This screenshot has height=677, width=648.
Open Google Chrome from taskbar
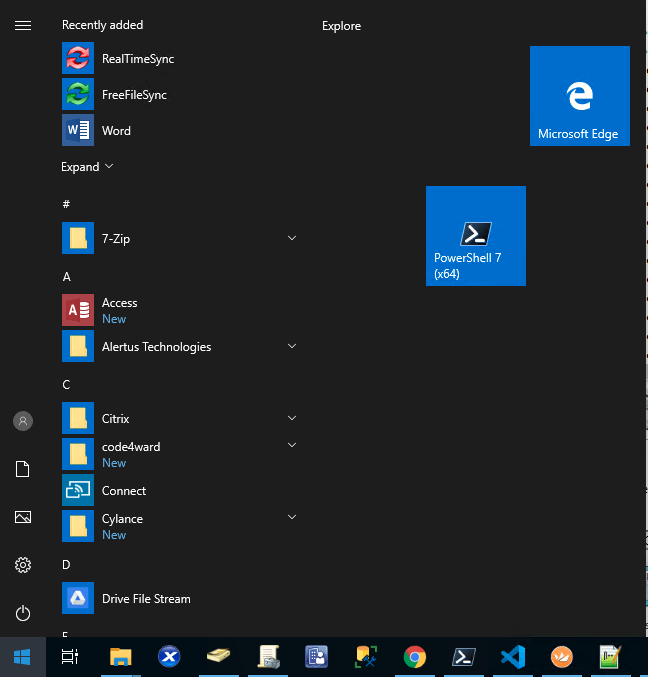click(414, 657)
